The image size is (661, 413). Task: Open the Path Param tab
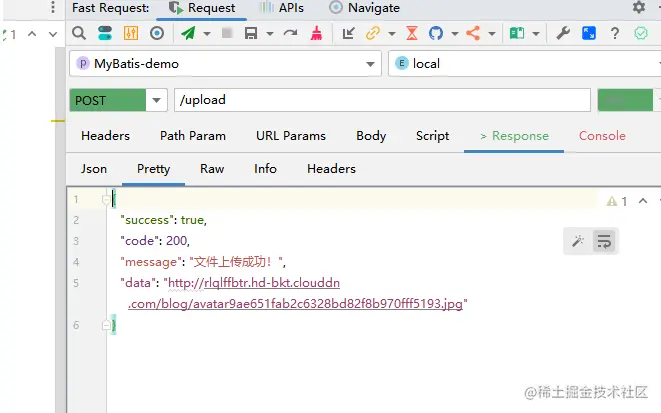click(193, 136)
